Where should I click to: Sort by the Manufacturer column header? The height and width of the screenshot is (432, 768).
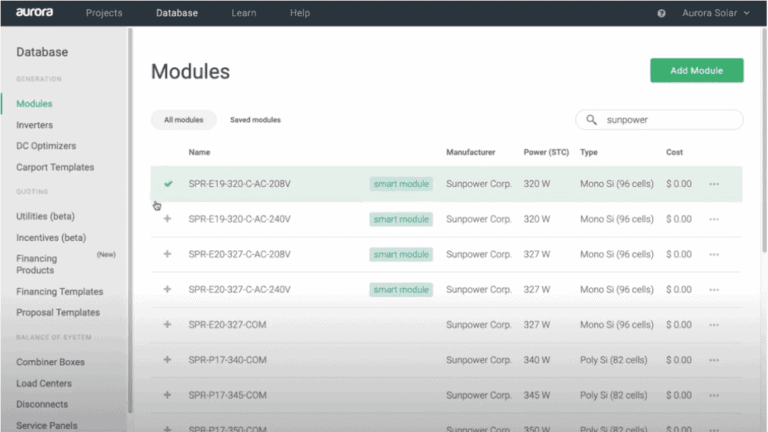pyautogui.click(x=471, y=152)
